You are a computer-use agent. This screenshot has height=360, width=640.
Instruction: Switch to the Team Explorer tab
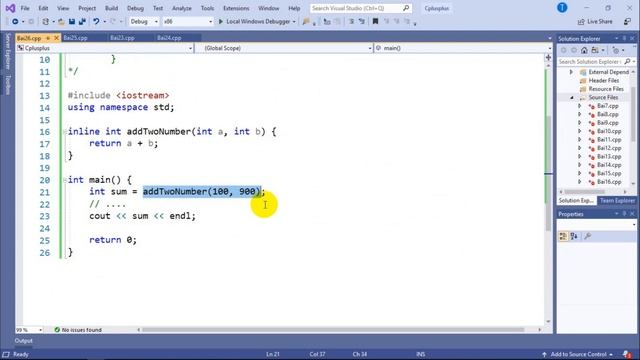[617, 201]
